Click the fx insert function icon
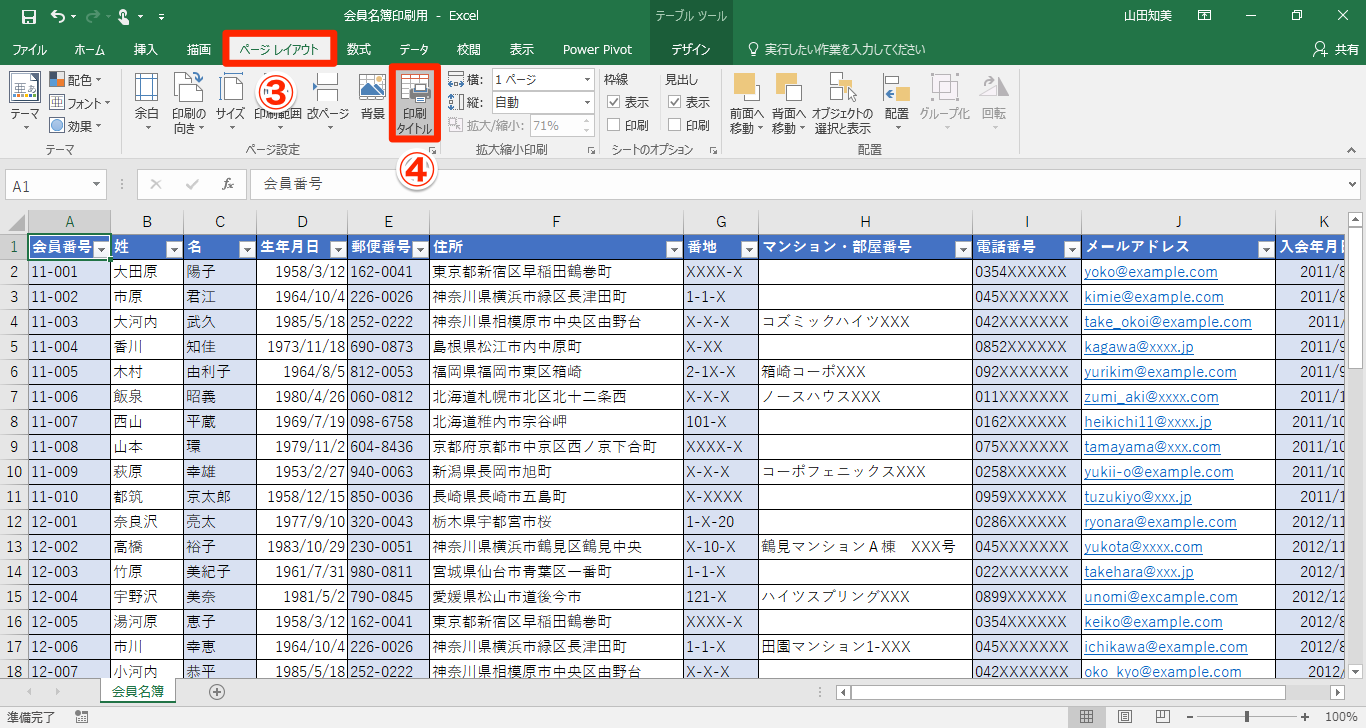1366x728 pixels. [228, 185]
